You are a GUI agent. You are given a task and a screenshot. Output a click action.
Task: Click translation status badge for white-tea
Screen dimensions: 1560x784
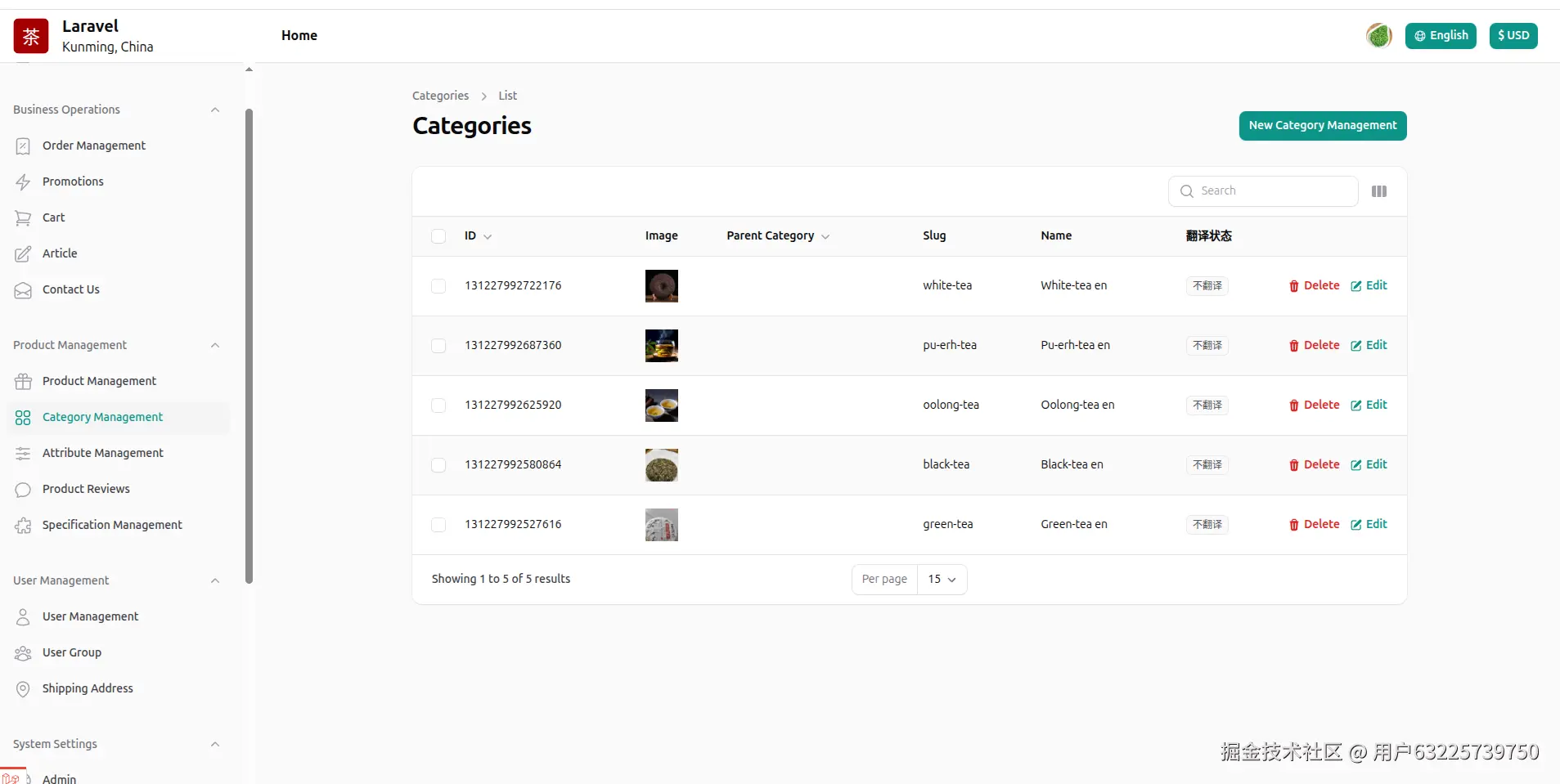coord(1207,286)
